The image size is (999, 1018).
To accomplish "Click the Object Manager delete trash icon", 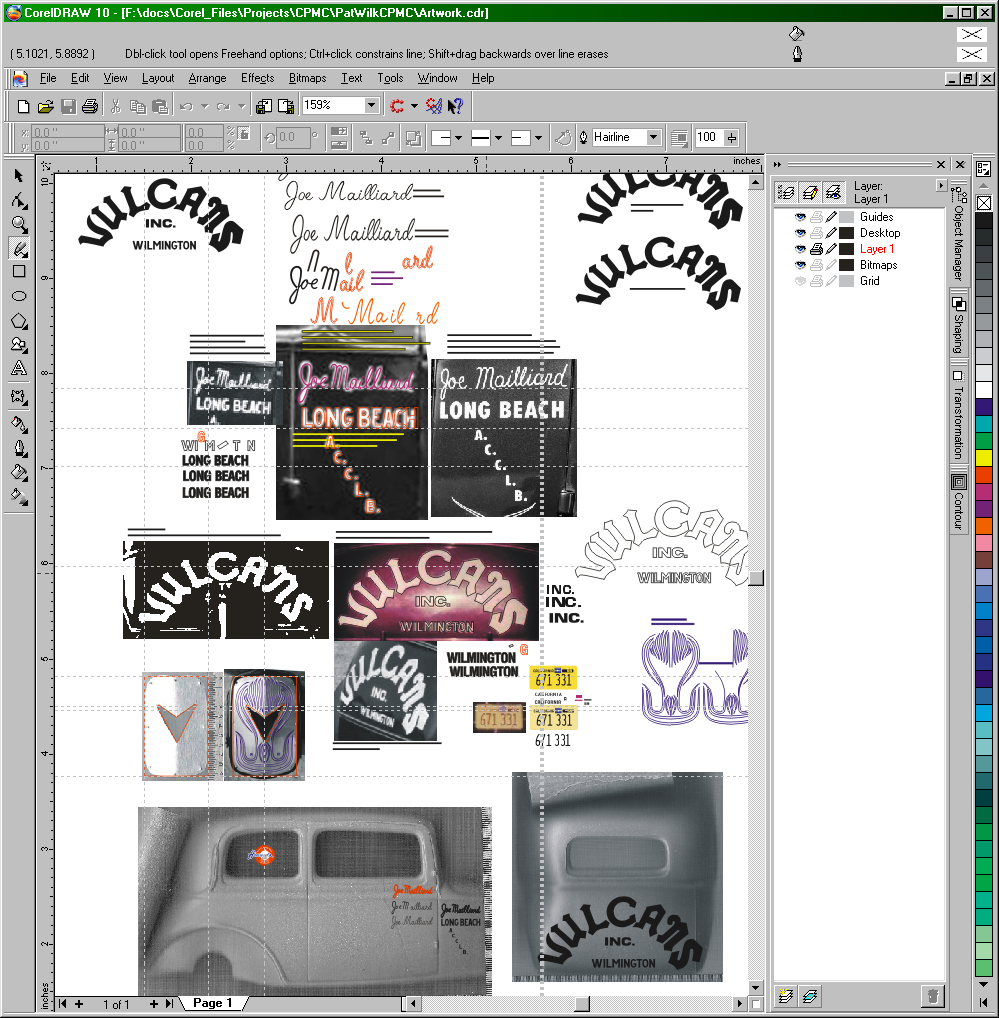I will (x=931, y=995).
